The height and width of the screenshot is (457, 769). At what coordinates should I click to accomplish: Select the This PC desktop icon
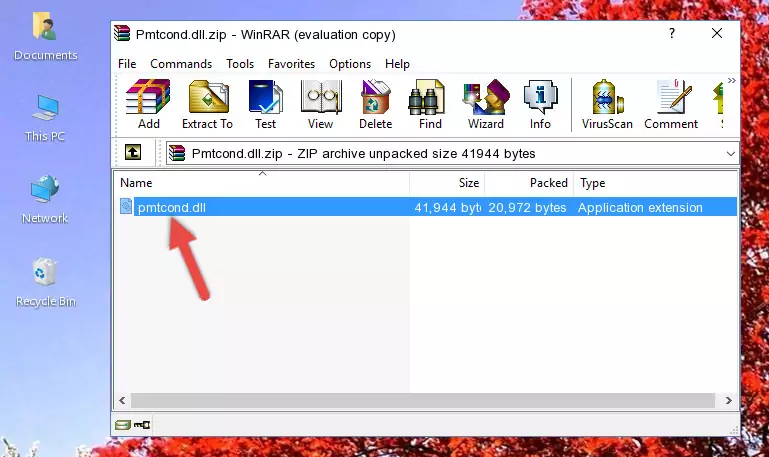(45, 118)
